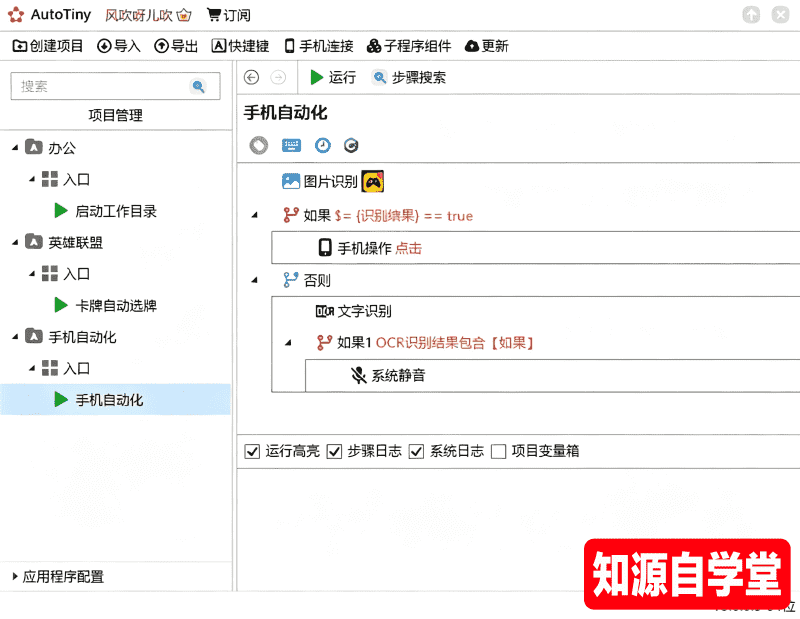Viewport: 800px width, 619px height.
Task: Click the green play icon of 启动工作目录
Action: point(61,210)
